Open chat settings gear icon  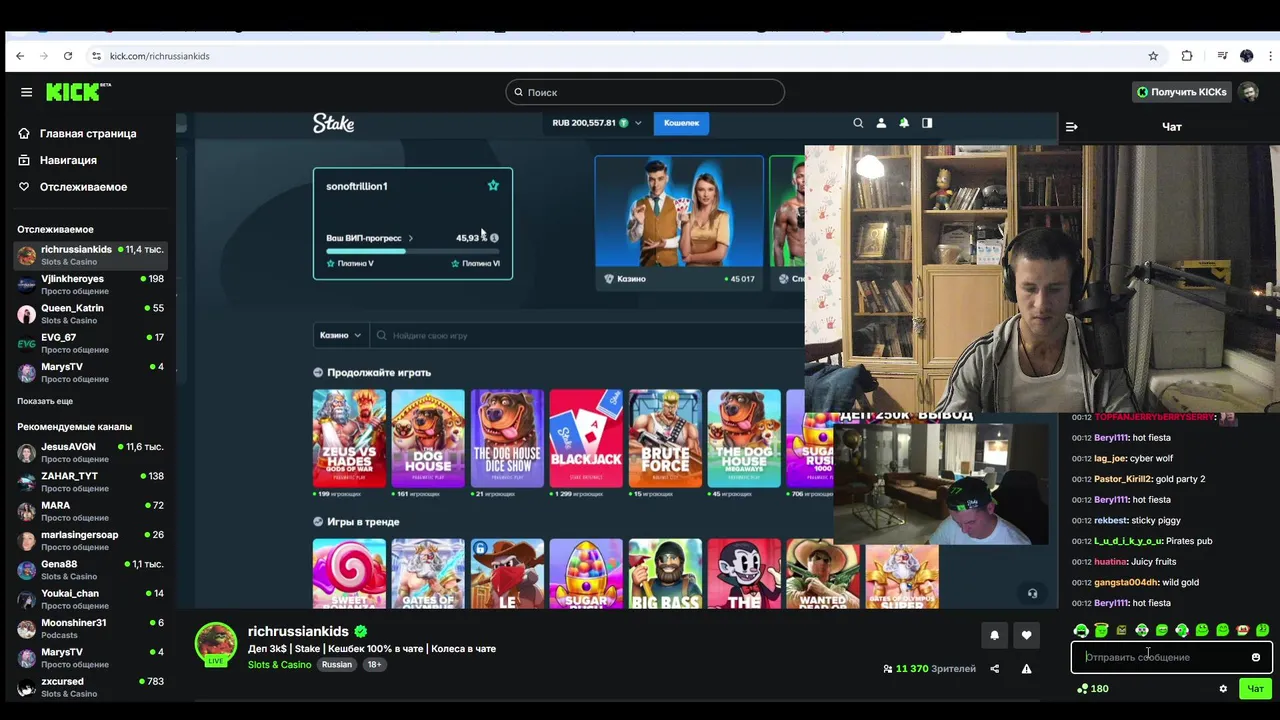(x=1223, y=689)
